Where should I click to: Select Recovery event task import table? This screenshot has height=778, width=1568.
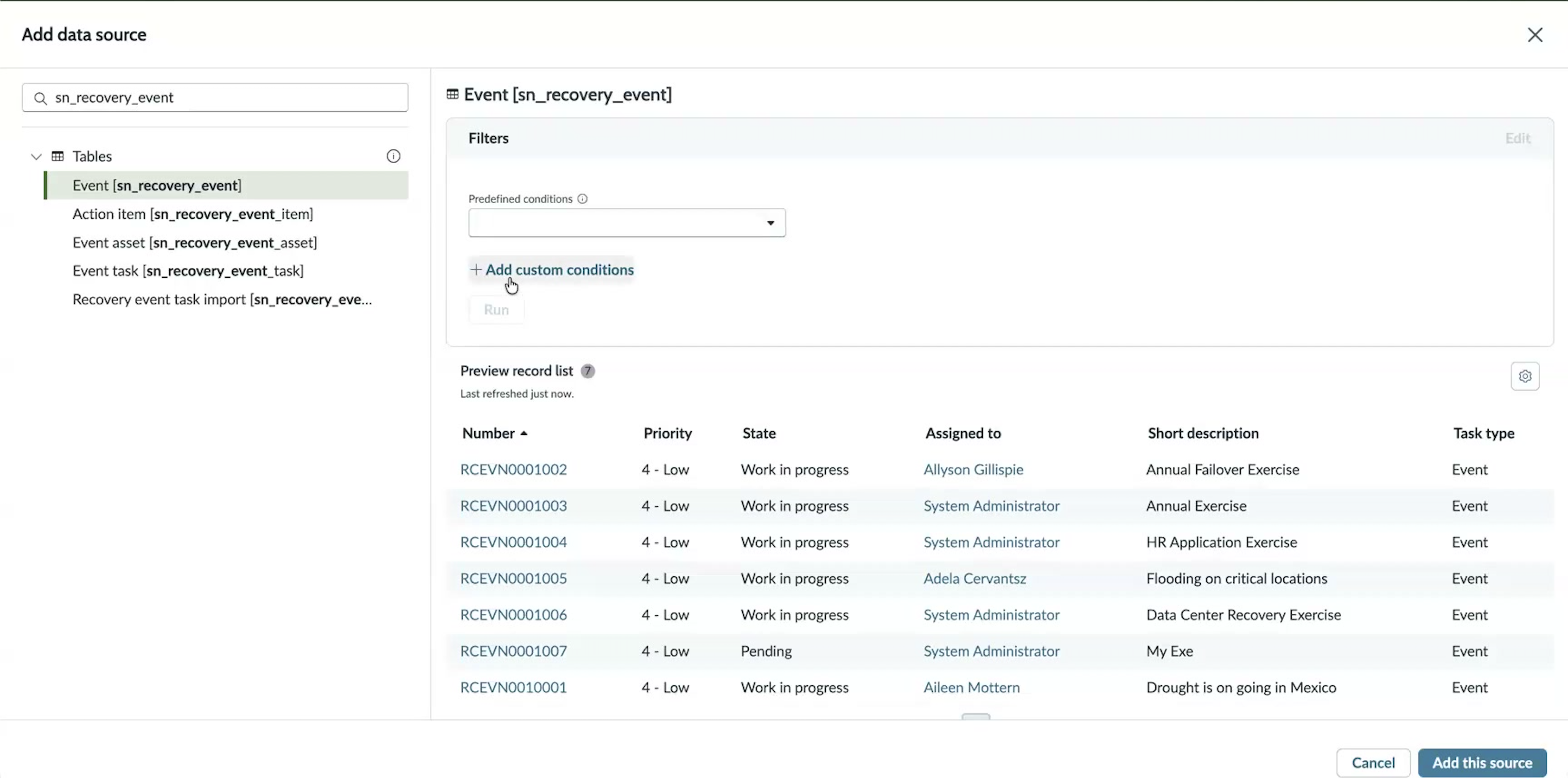pyautogui.click(x=222, y=300)
